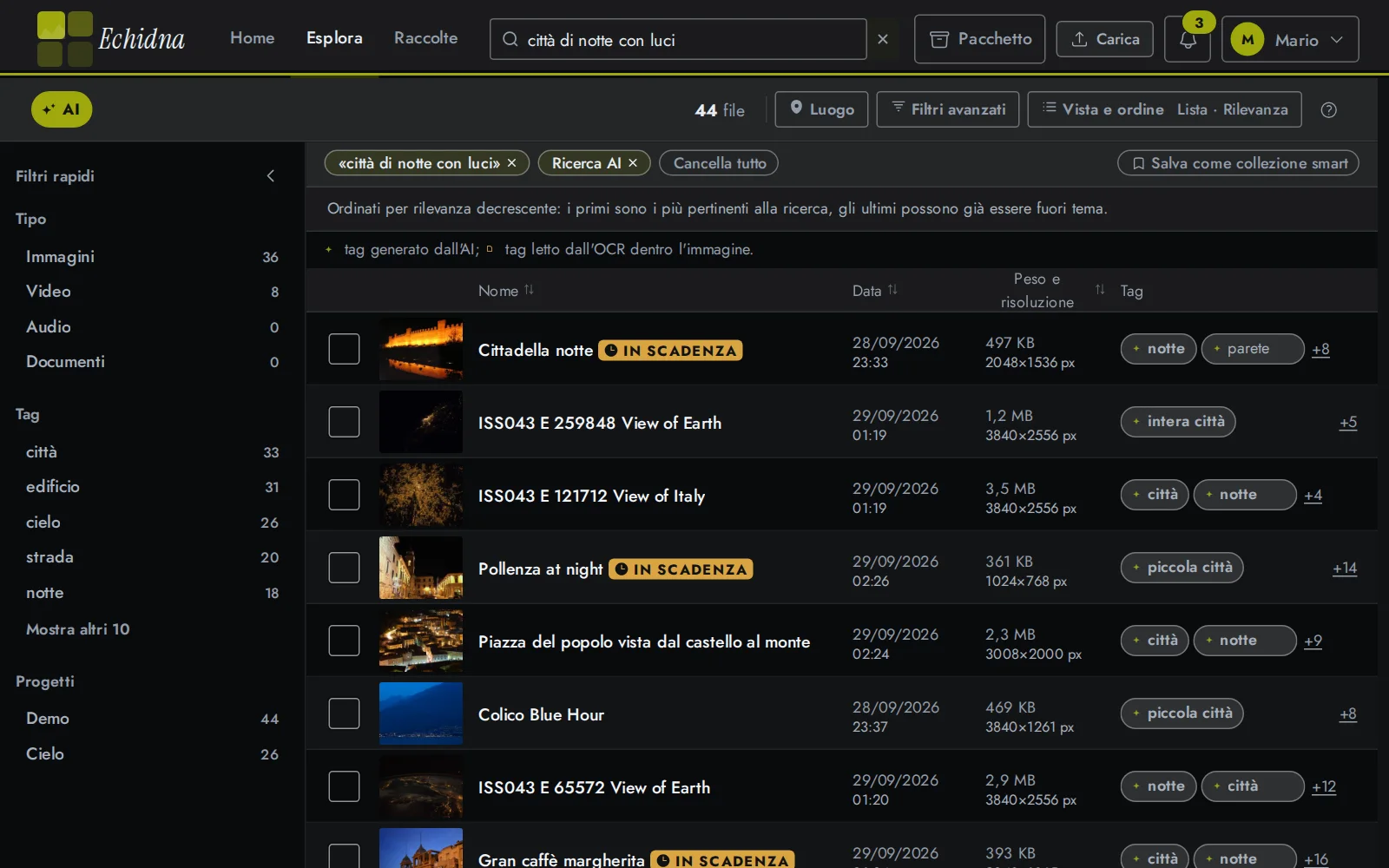Viewport: 1389px width, 868px height.
Task: Filter by project Cielo
Action: (x=152, y=754)
